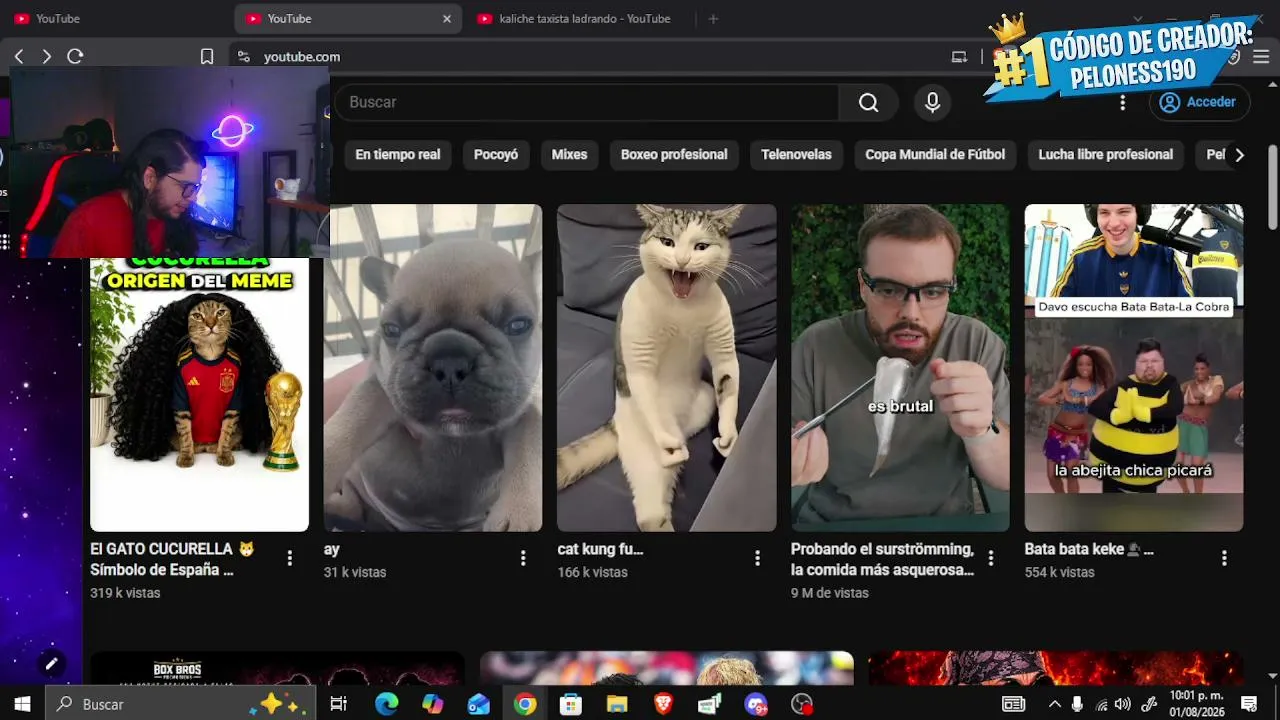Click the Windows taskbar 'Buscar' search box
The width and height of the screenshot is (1280, 720).
click(181, 704)
